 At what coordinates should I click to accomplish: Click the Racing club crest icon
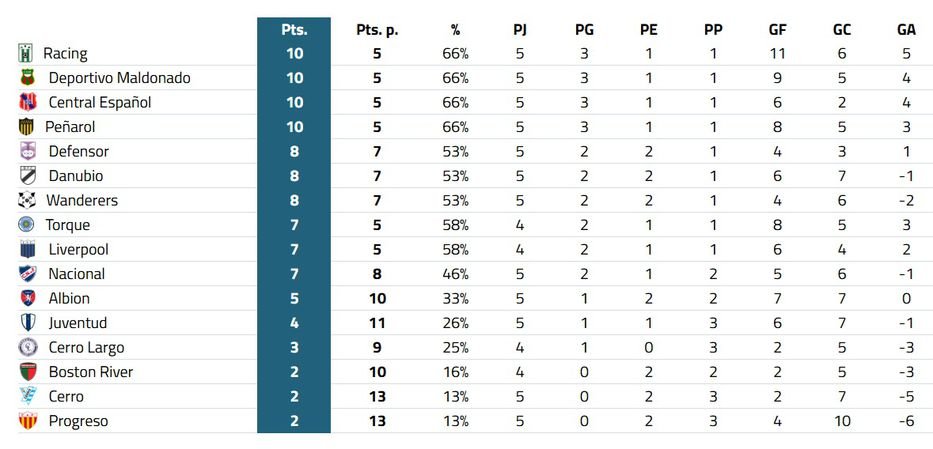[x=25, y=53]
